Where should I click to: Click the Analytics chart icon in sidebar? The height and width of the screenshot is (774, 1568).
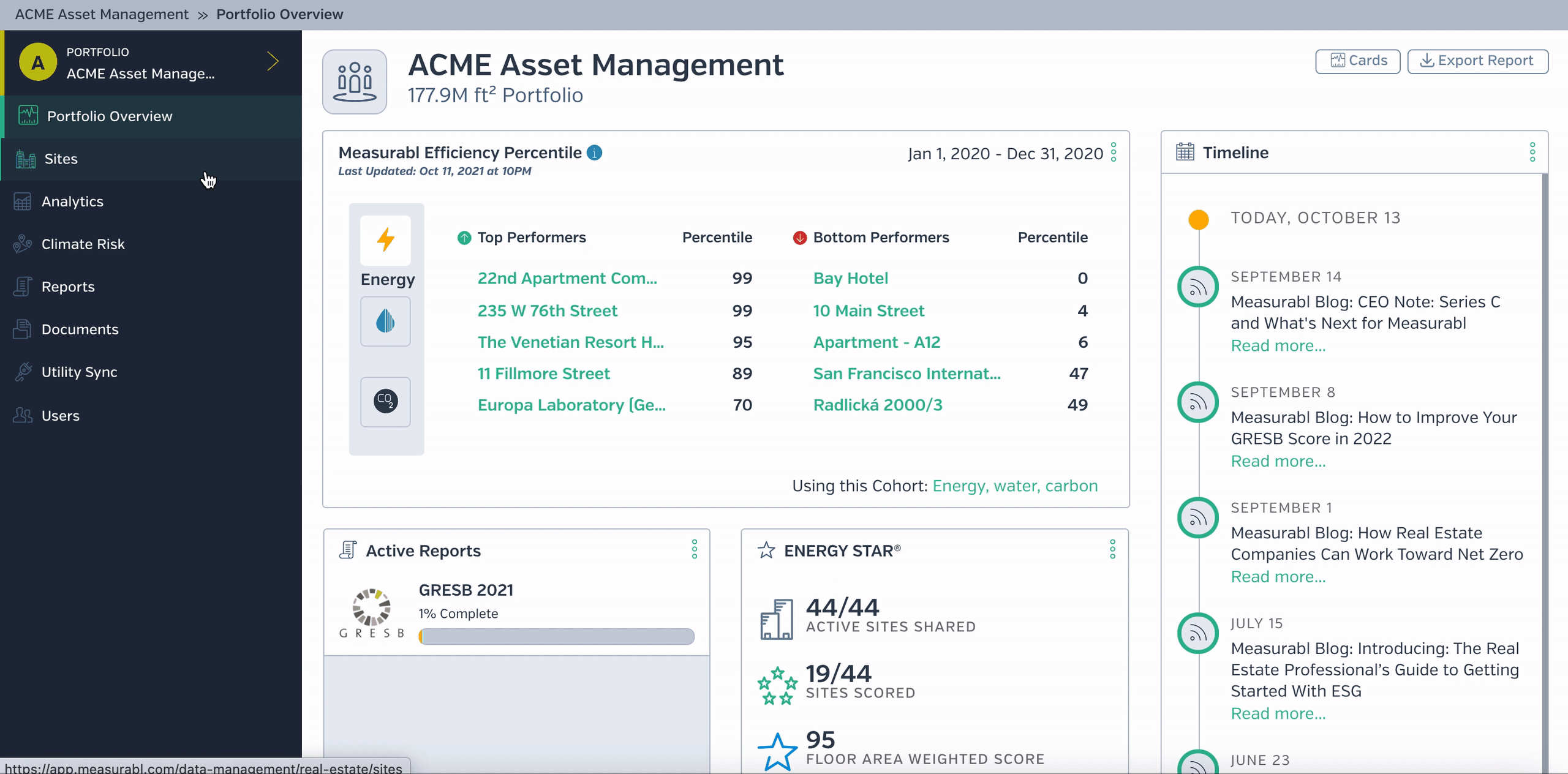point(23,201)
